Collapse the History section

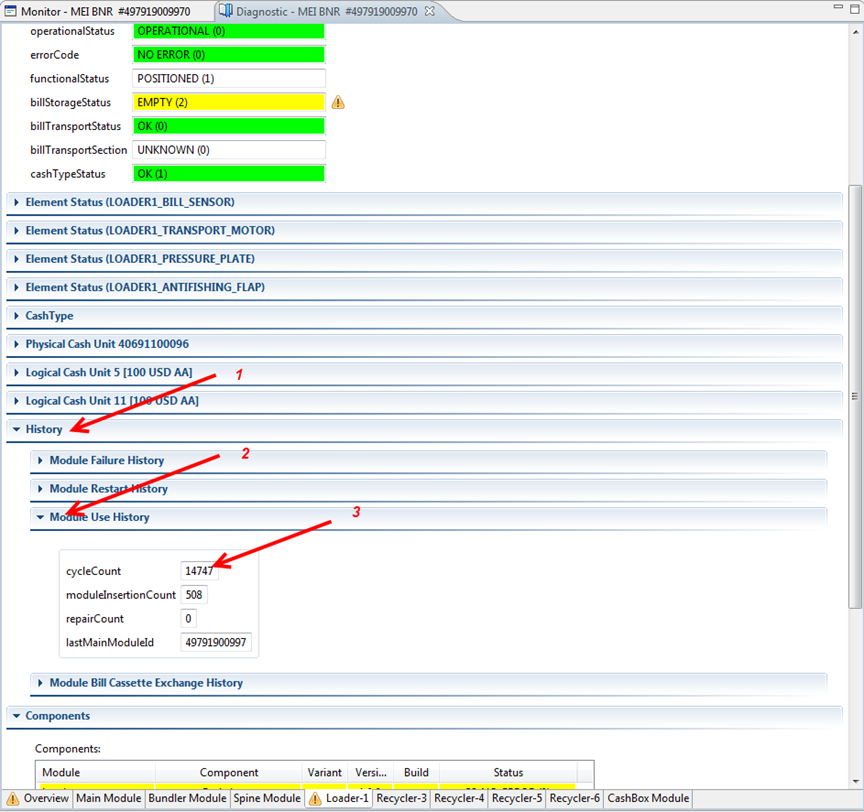17,429
